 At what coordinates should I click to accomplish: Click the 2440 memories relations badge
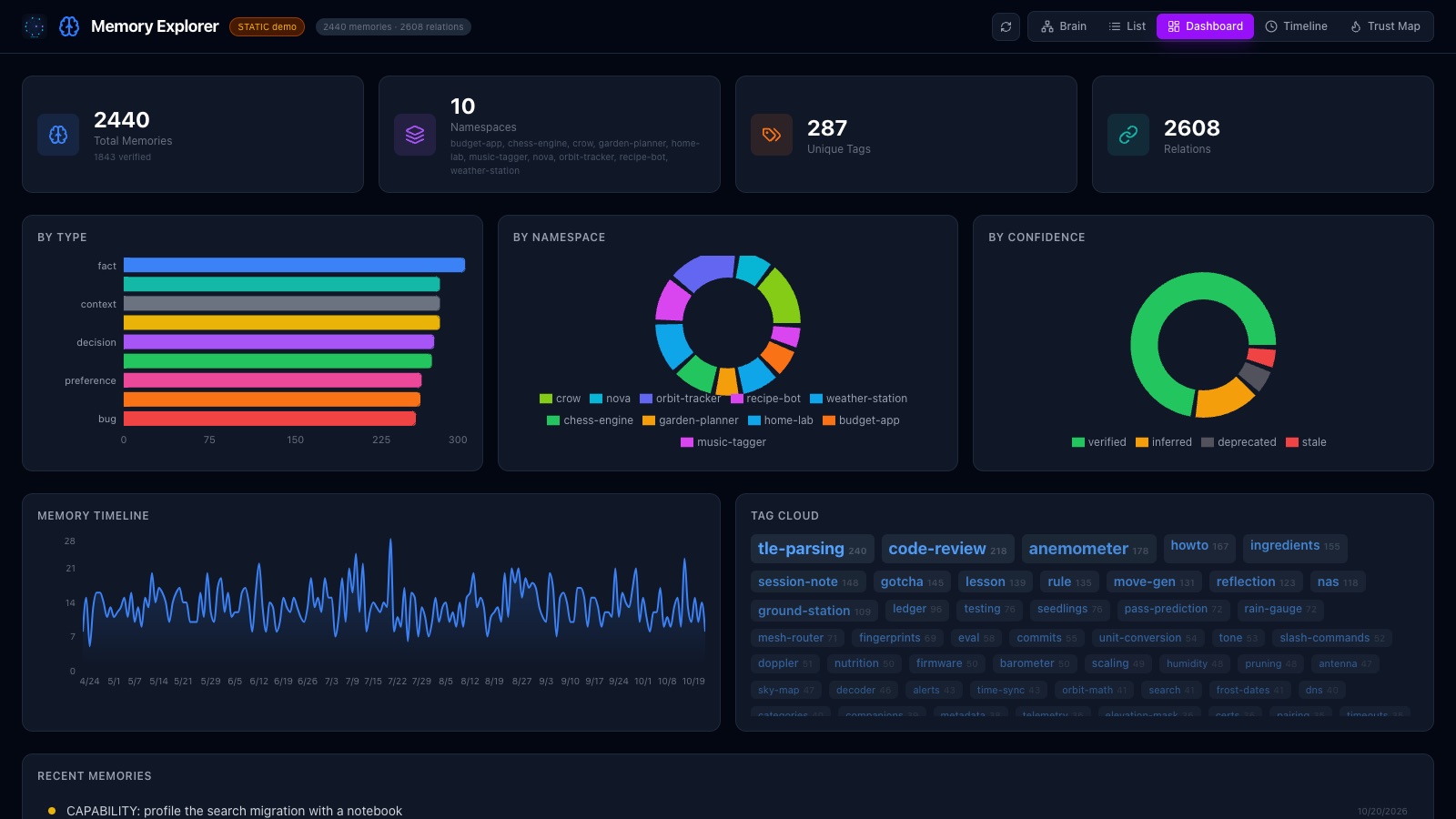[x=393, y=26]
